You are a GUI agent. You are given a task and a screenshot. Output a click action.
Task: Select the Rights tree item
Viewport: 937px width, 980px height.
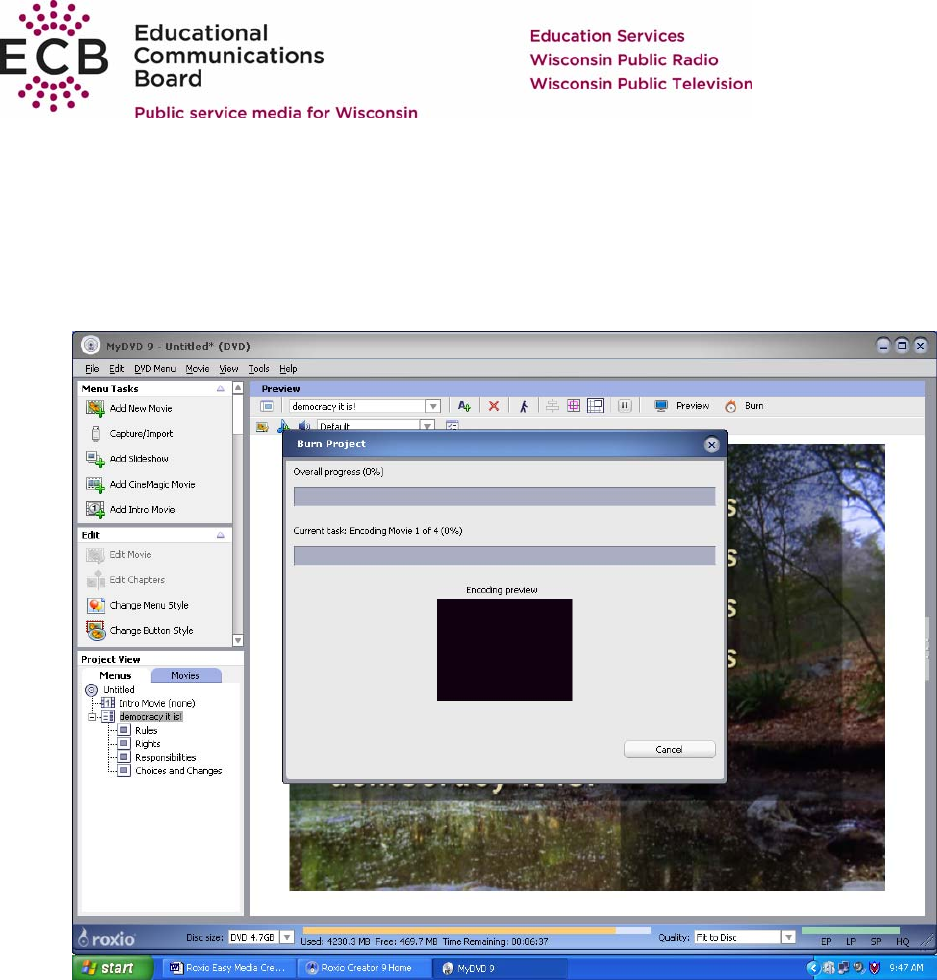click(148, 744)
